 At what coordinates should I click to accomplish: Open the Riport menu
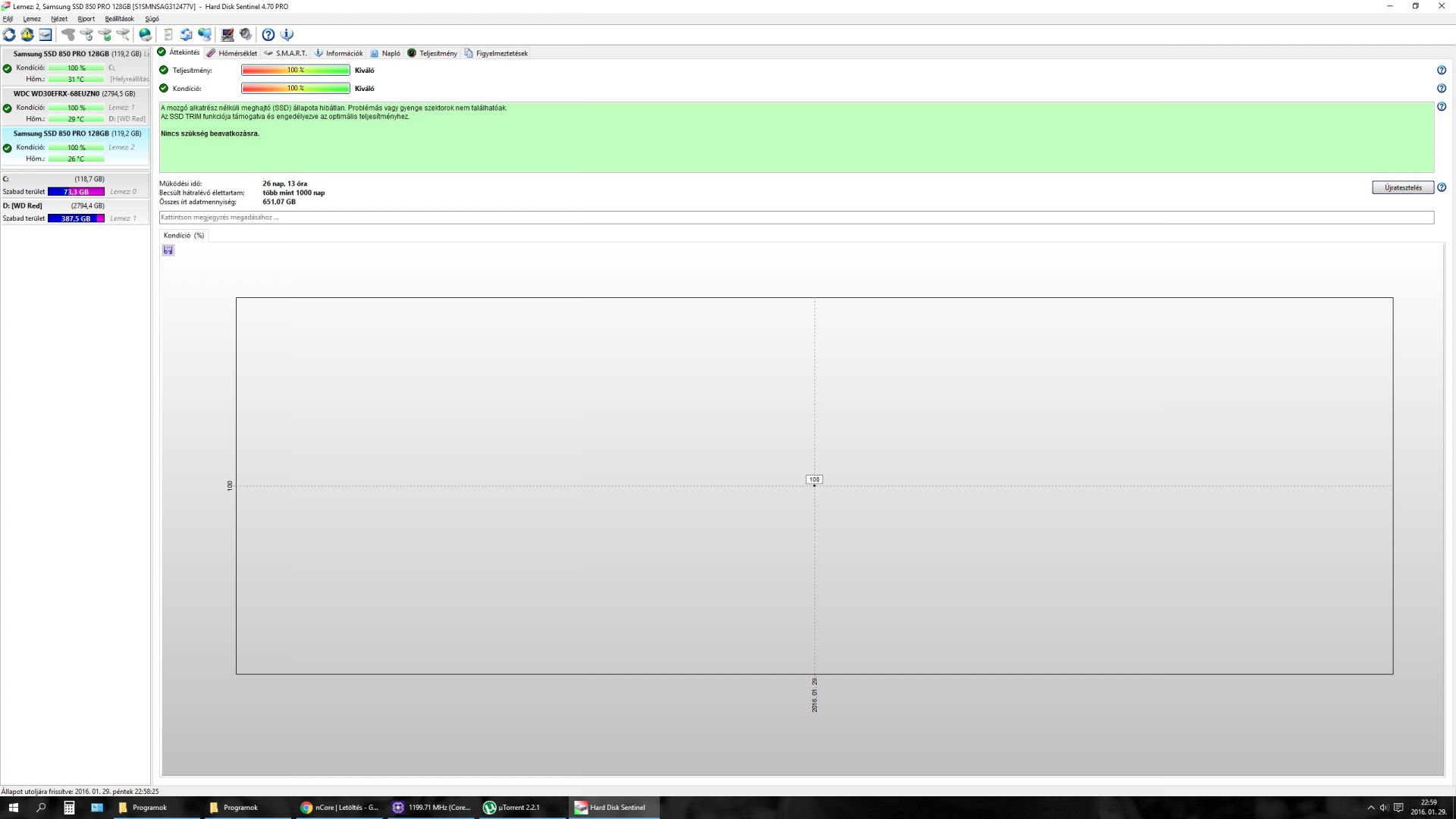coord(86,19)
